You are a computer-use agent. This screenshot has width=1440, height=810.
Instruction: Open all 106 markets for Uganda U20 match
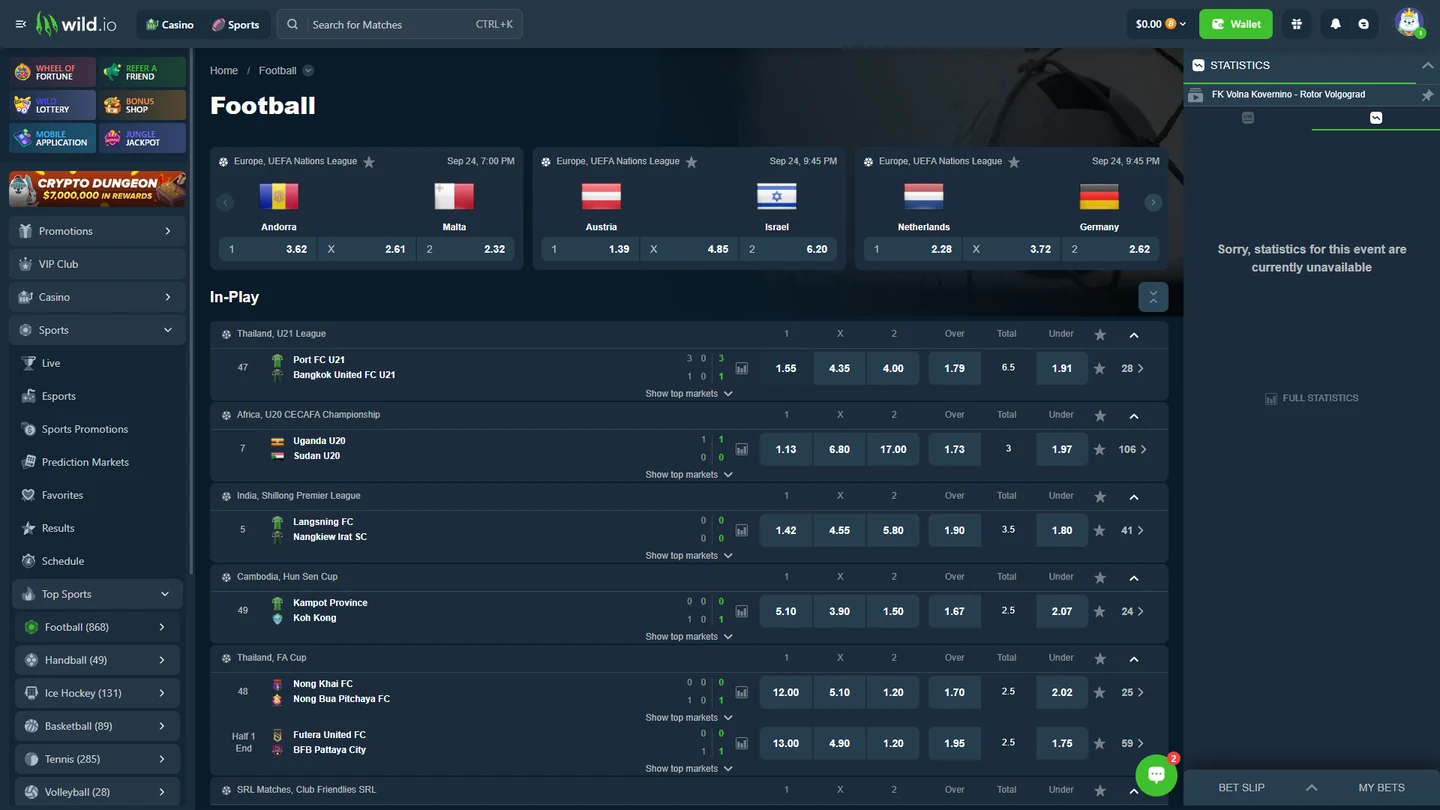[1132, 449]
